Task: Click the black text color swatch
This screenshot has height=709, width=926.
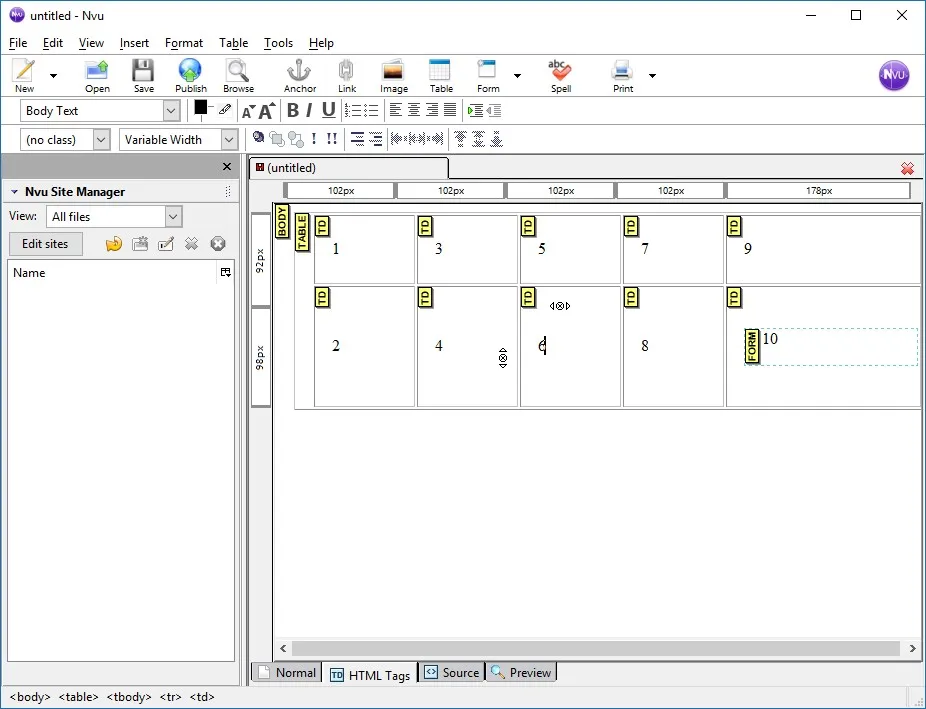Action: pos(201,108)
